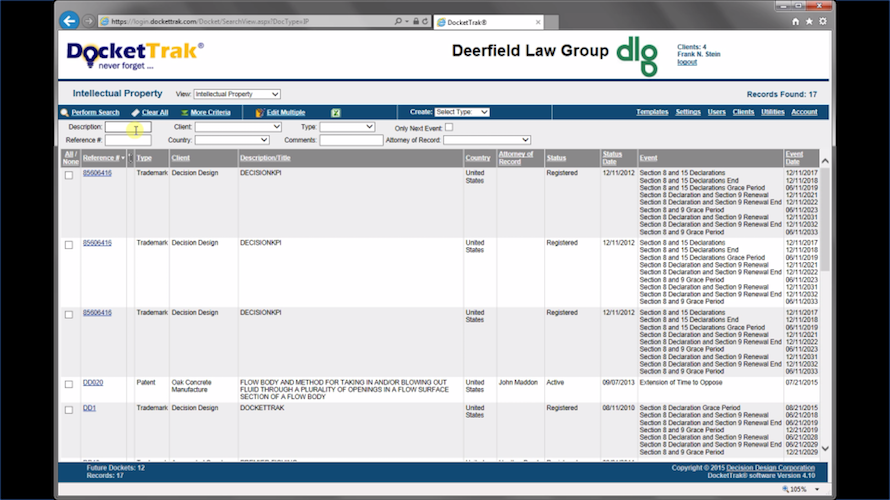Click in the Comments input field

click(351, 140)
